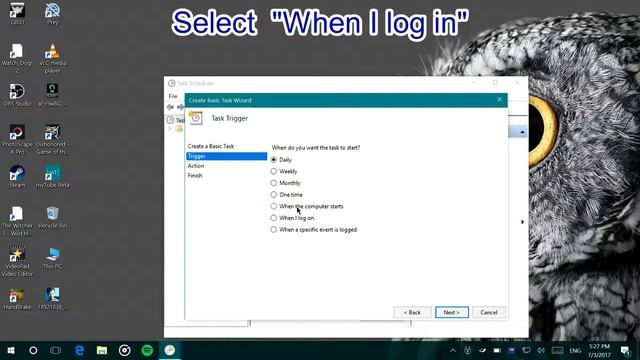Launch Microsoft Edge from taskbar

click(x=79, y=350)
